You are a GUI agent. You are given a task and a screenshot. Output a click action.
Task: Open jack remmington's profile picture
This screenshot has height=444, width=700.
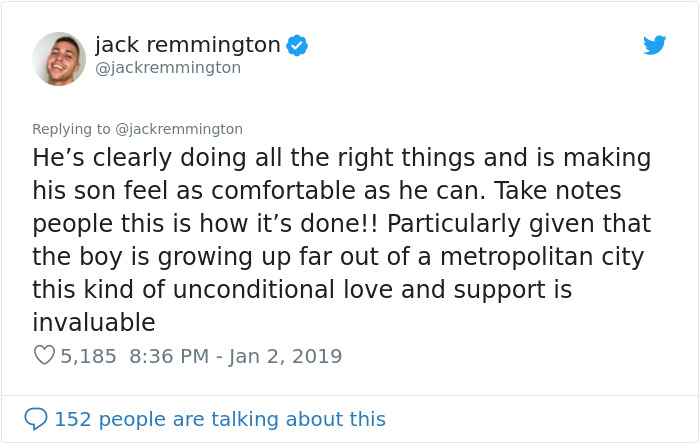pos(59,58)
